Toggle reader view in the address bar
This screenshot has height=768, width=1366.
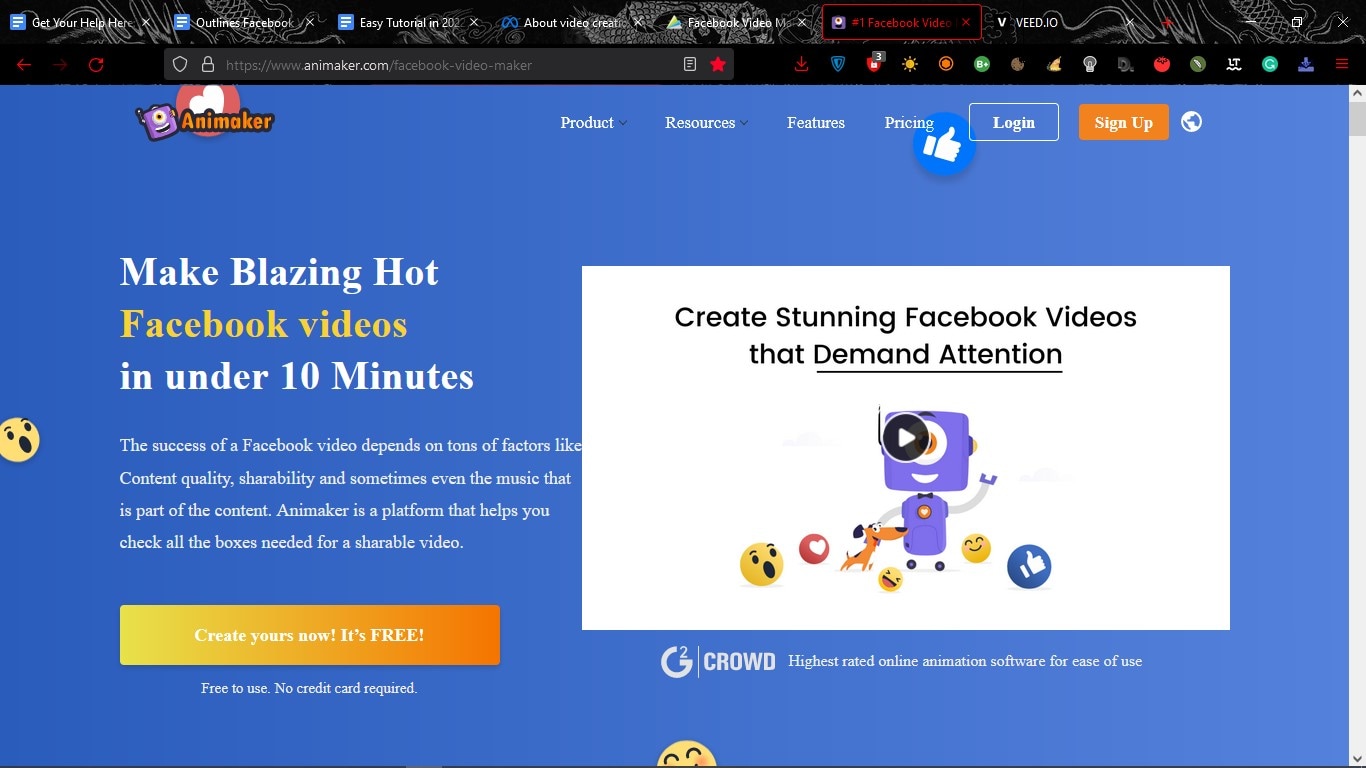tap(690, 65)
